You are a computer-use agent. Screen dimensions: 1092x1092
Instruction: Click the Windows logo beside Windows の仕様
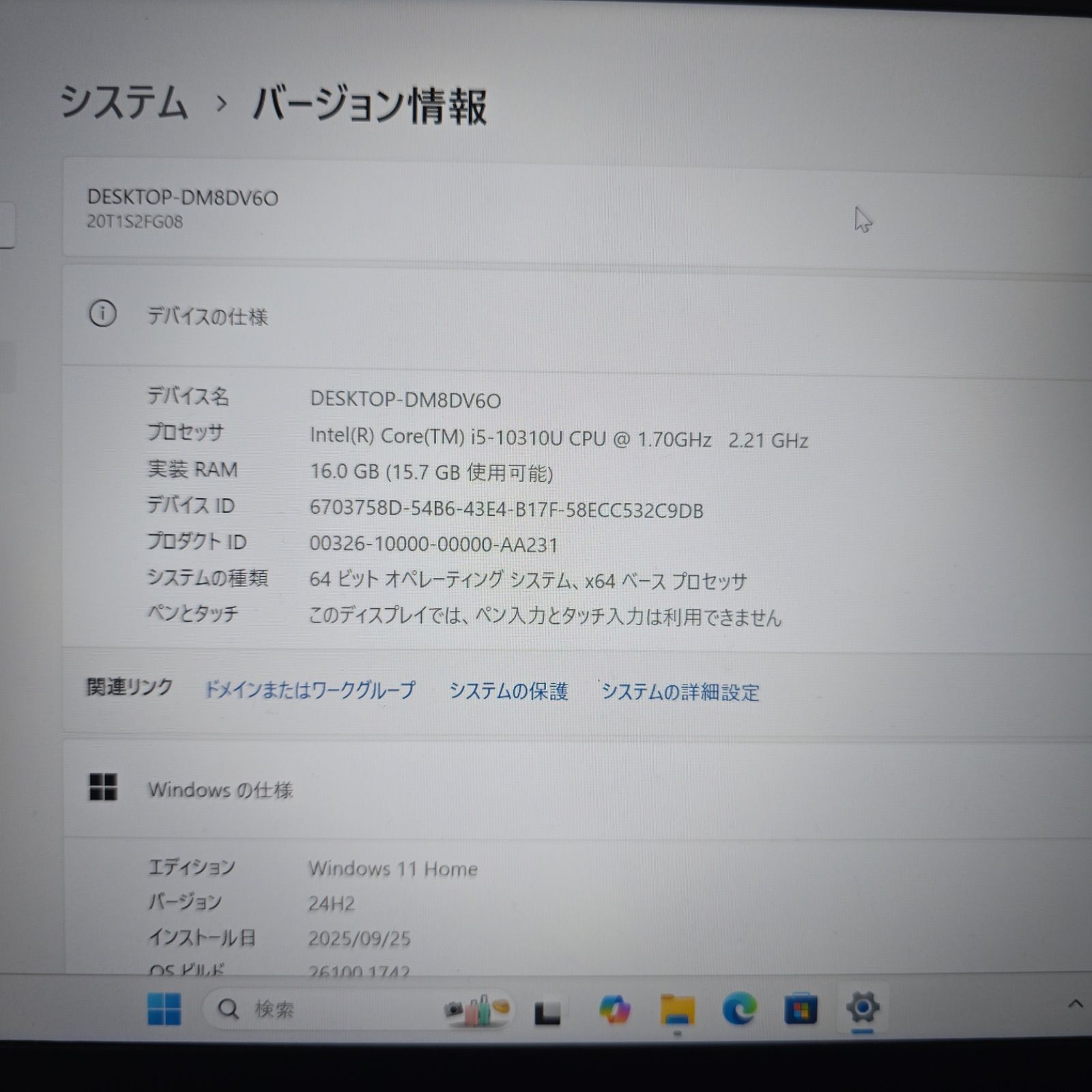pos(103,787)
